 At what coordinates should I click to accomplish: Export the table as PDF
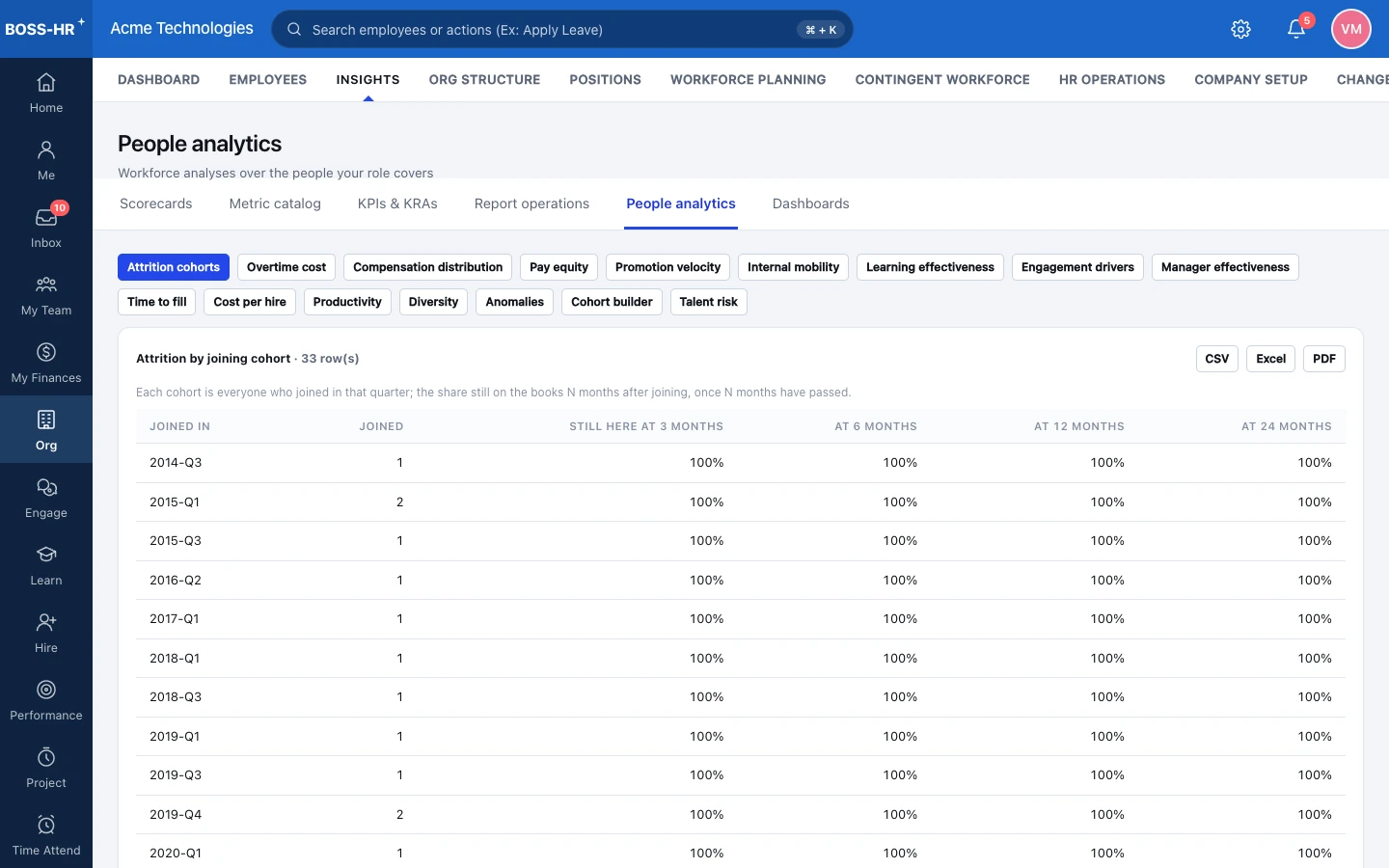(1324, 359)
